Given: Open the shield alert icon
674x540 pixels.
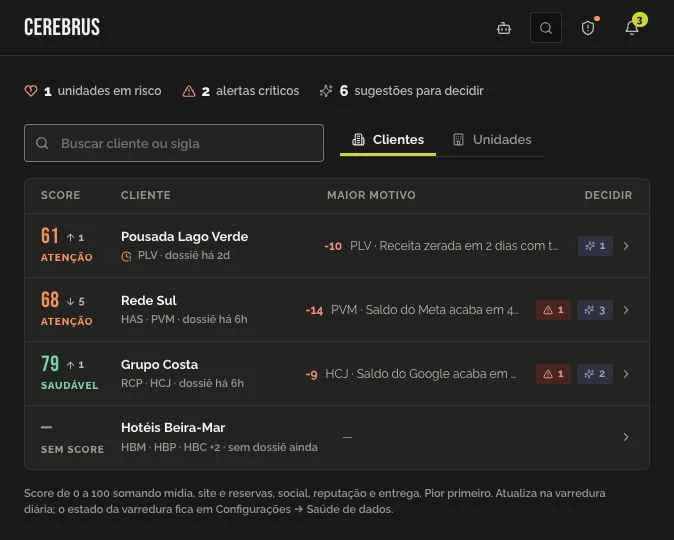Looking at the screenshot, I should click(x=588, y=28).
